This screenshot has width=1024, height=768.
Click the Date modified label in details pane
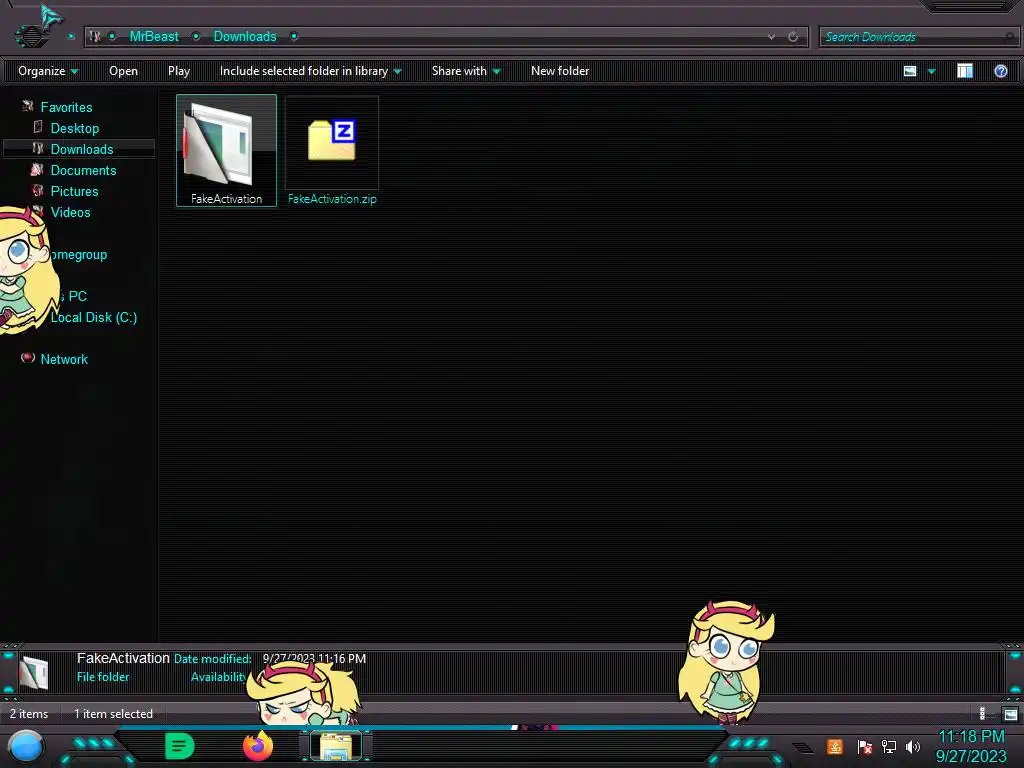[x=212, y=658]
